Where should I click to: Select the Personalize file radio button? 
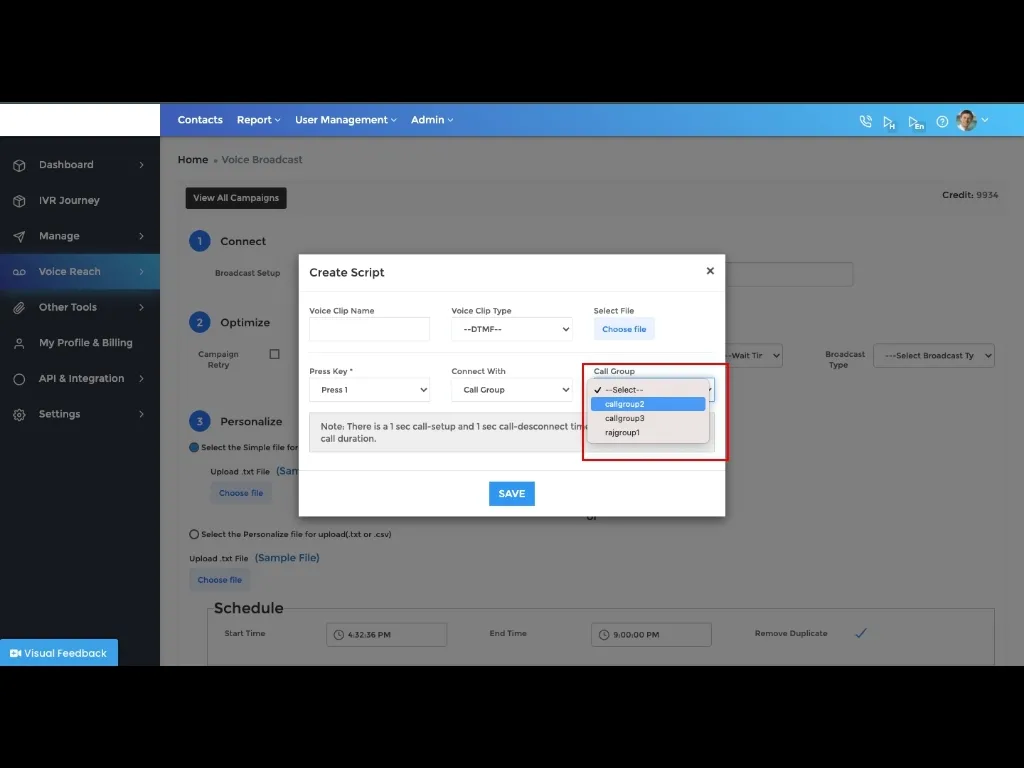click(x=194, y=534)
